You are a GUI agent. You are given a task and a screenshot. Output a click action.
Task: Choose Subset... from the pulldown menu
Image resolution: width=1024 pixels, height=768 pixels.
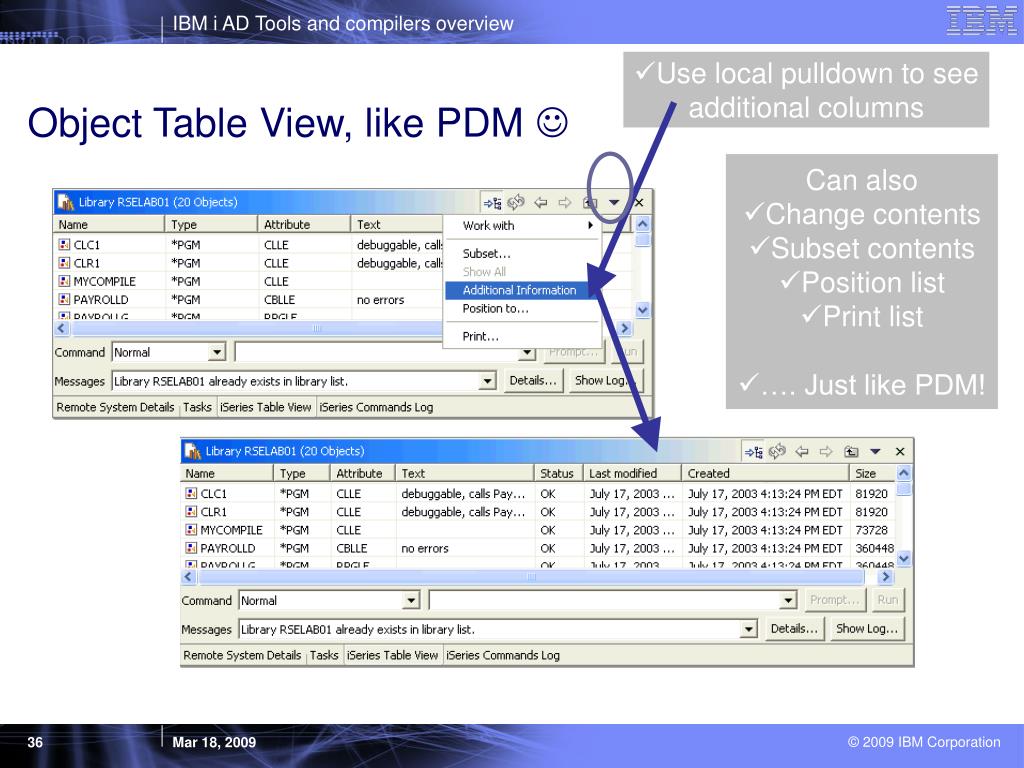tap(522, 253)
